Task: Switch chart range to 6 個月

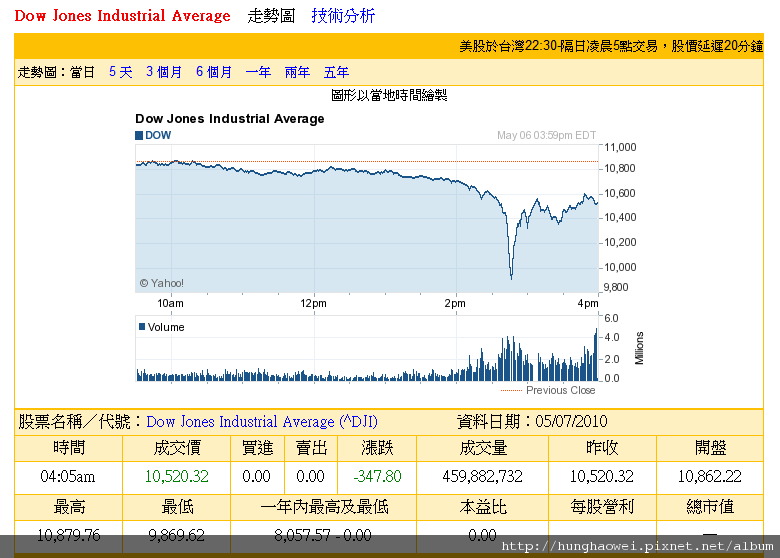Action: pyautogui.click(x=214, y=72)
